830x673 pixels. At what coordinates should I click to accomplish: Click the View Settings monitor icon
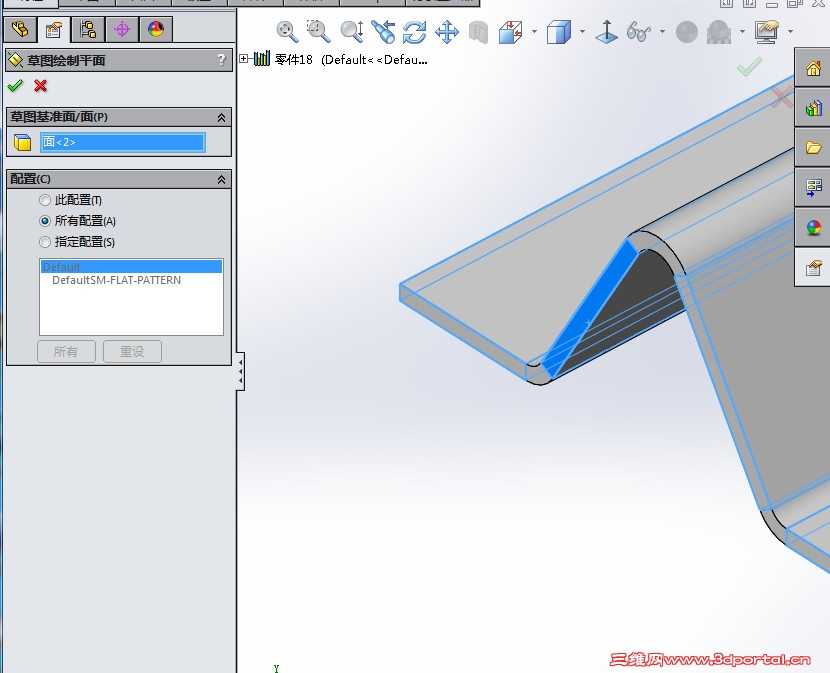coord(767,32)
